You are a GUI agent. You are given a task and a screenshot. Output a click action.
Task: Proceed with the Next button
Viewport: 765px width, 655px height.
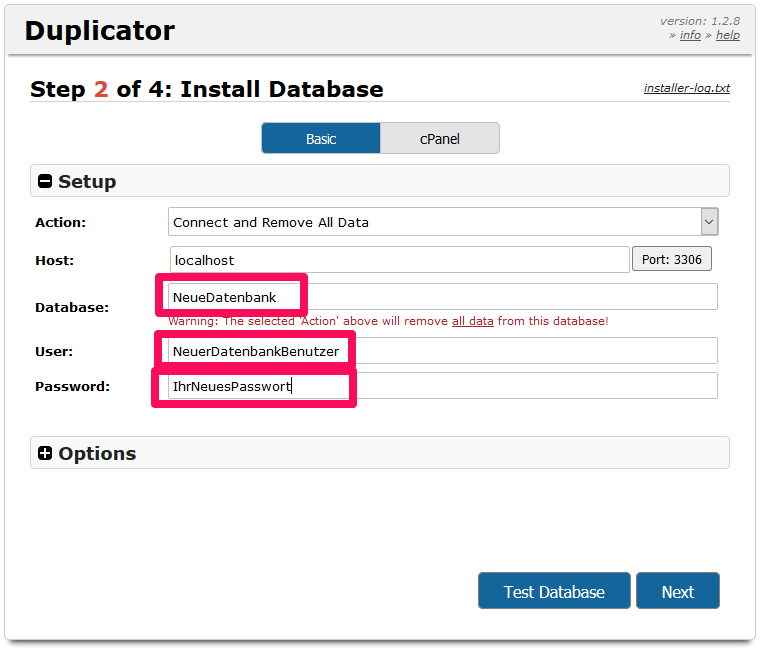(x=678, y=591)
